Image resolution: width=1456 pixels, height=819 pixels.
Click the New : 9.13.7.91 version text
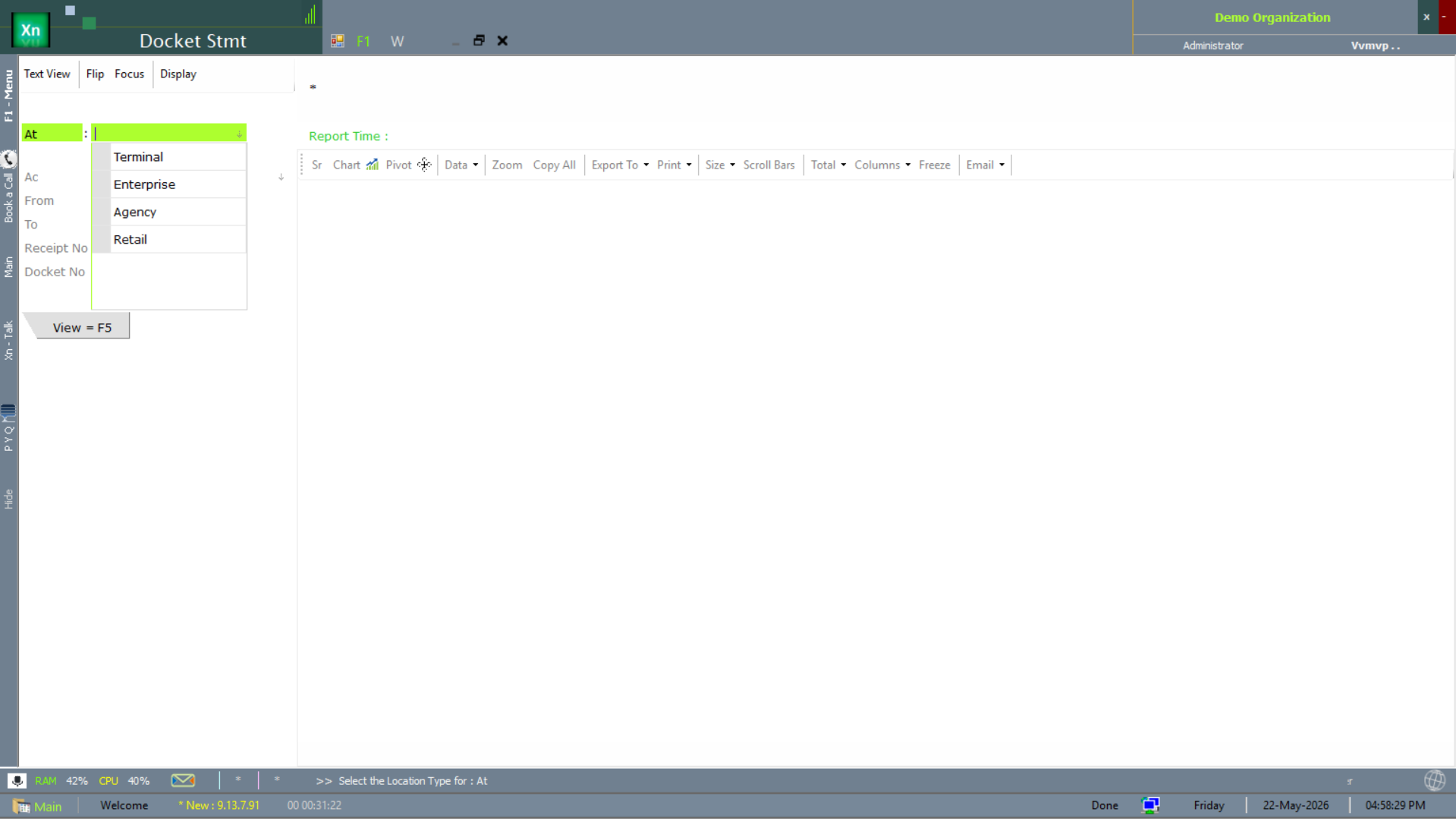point(219,805)
